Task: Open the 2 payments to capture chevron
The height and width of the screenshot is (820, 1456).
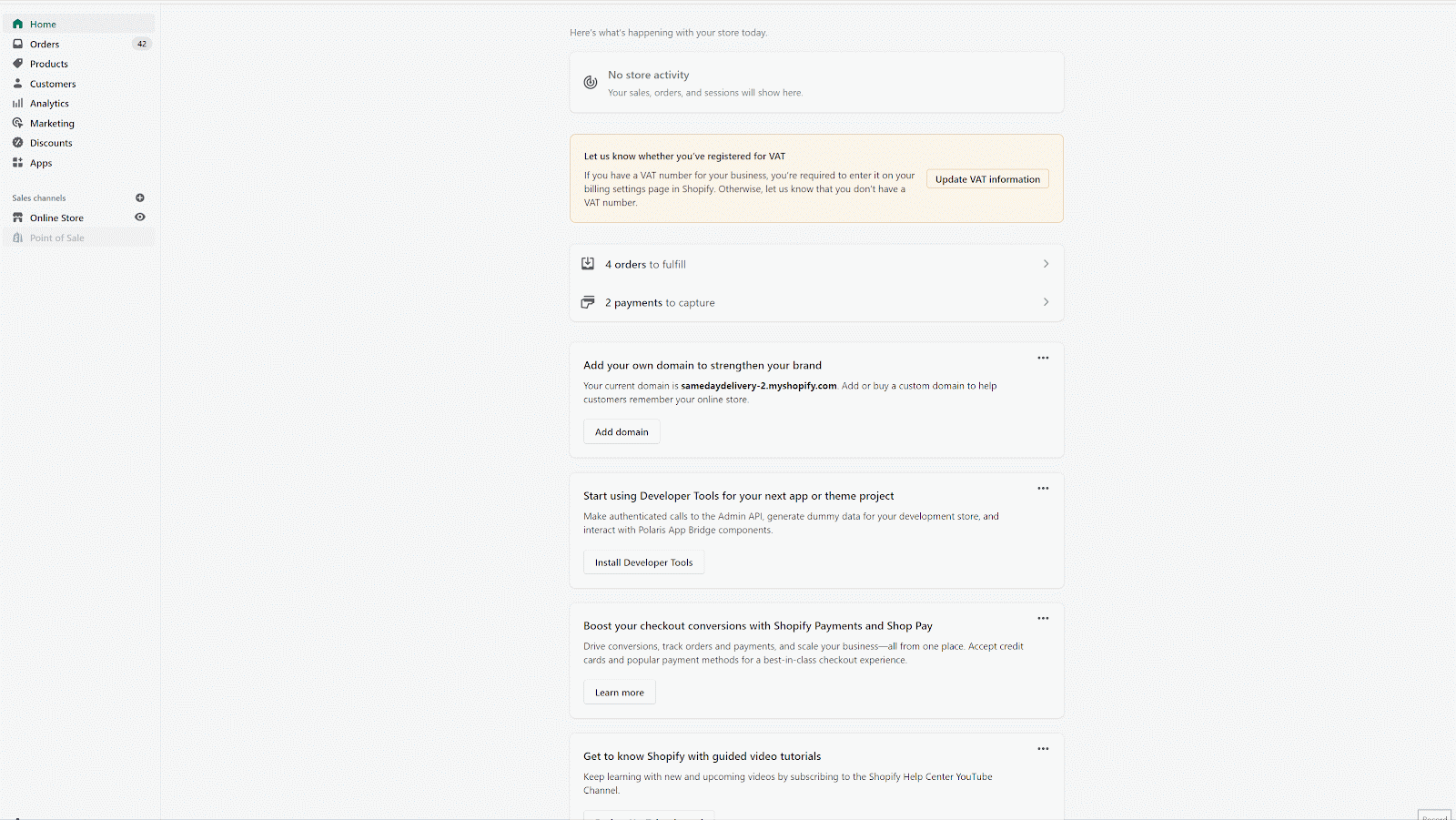Action: 1046,302
